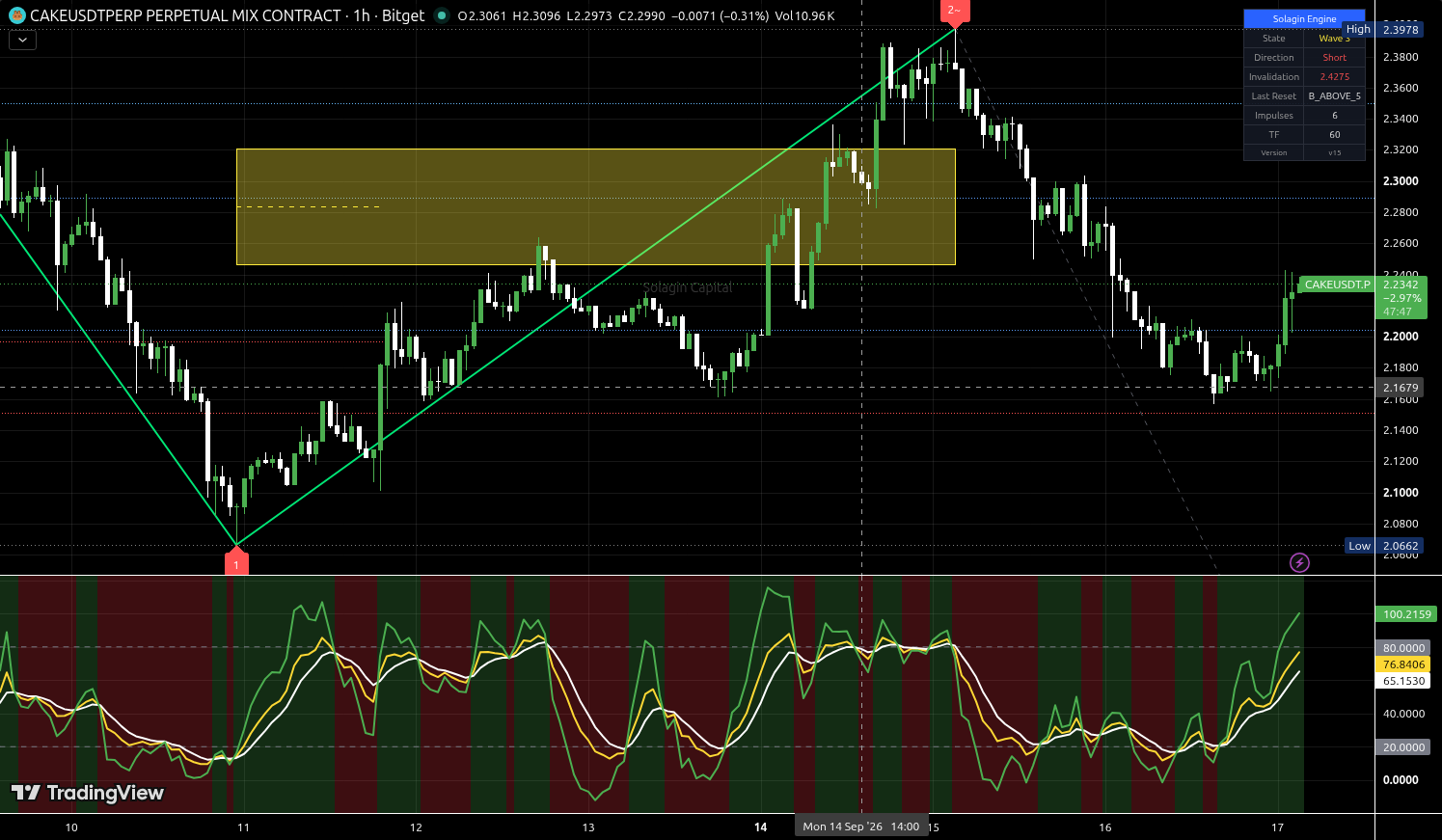Click the 20.0000 oscillator level label
Screen dimensions: 1442x840
click(x=1403, y=747)
